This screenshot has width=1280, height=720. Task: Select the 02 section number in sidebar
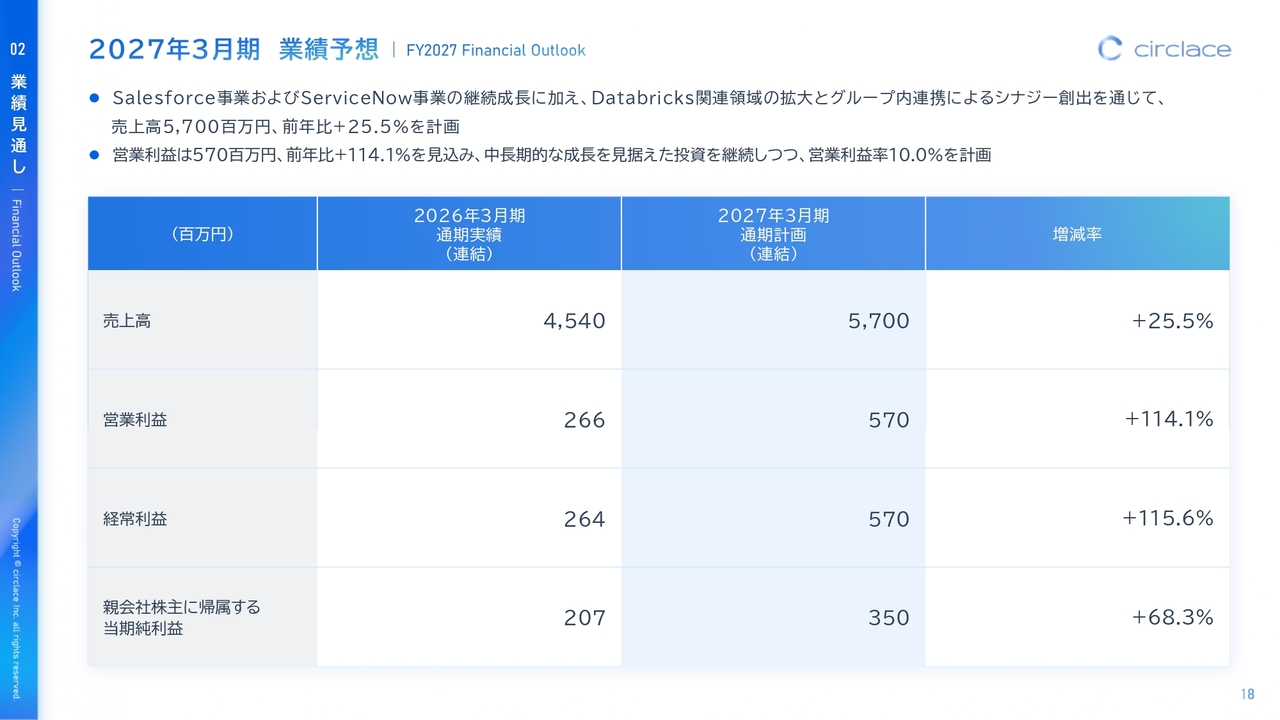18,49
